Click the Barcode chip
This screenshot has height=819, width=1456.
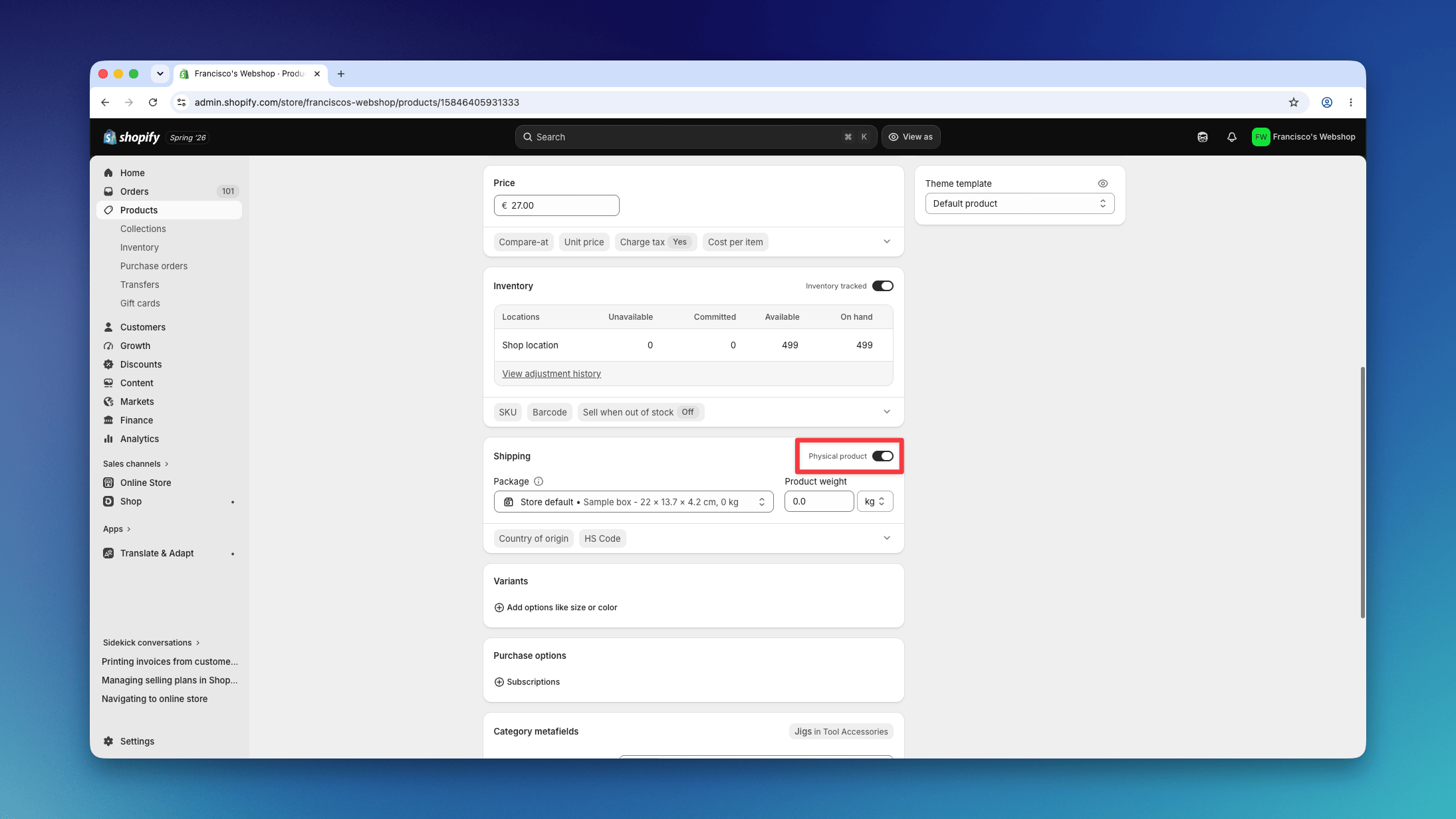(x=549, y=412)
